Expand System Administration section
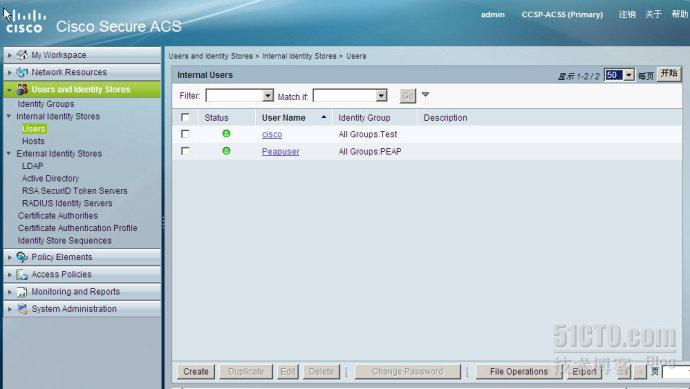The height and width of the screenshot is (389, 690). click(x=10, y=309)
